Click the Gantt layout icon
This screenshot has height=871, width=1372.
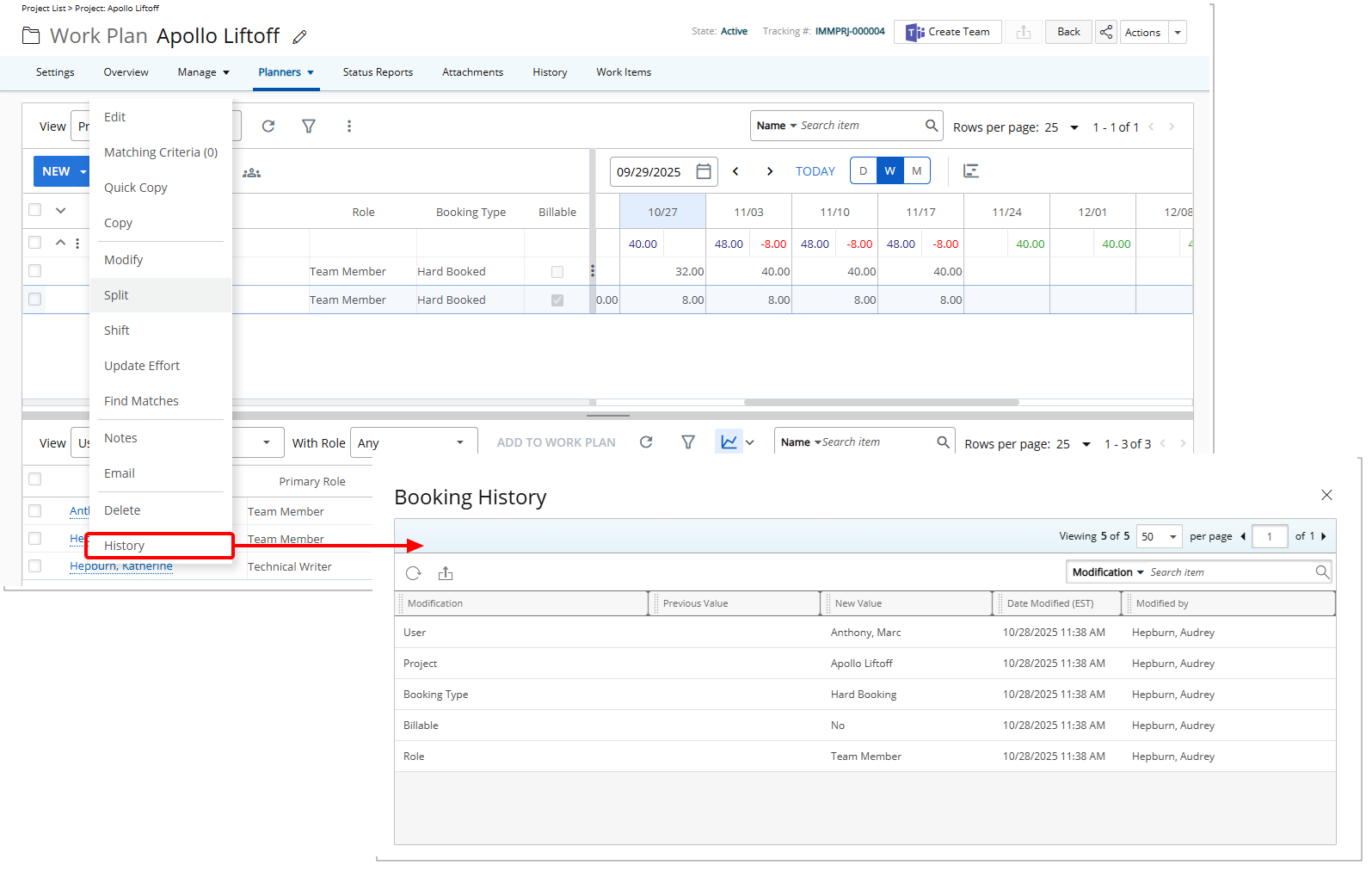point(971,170)
